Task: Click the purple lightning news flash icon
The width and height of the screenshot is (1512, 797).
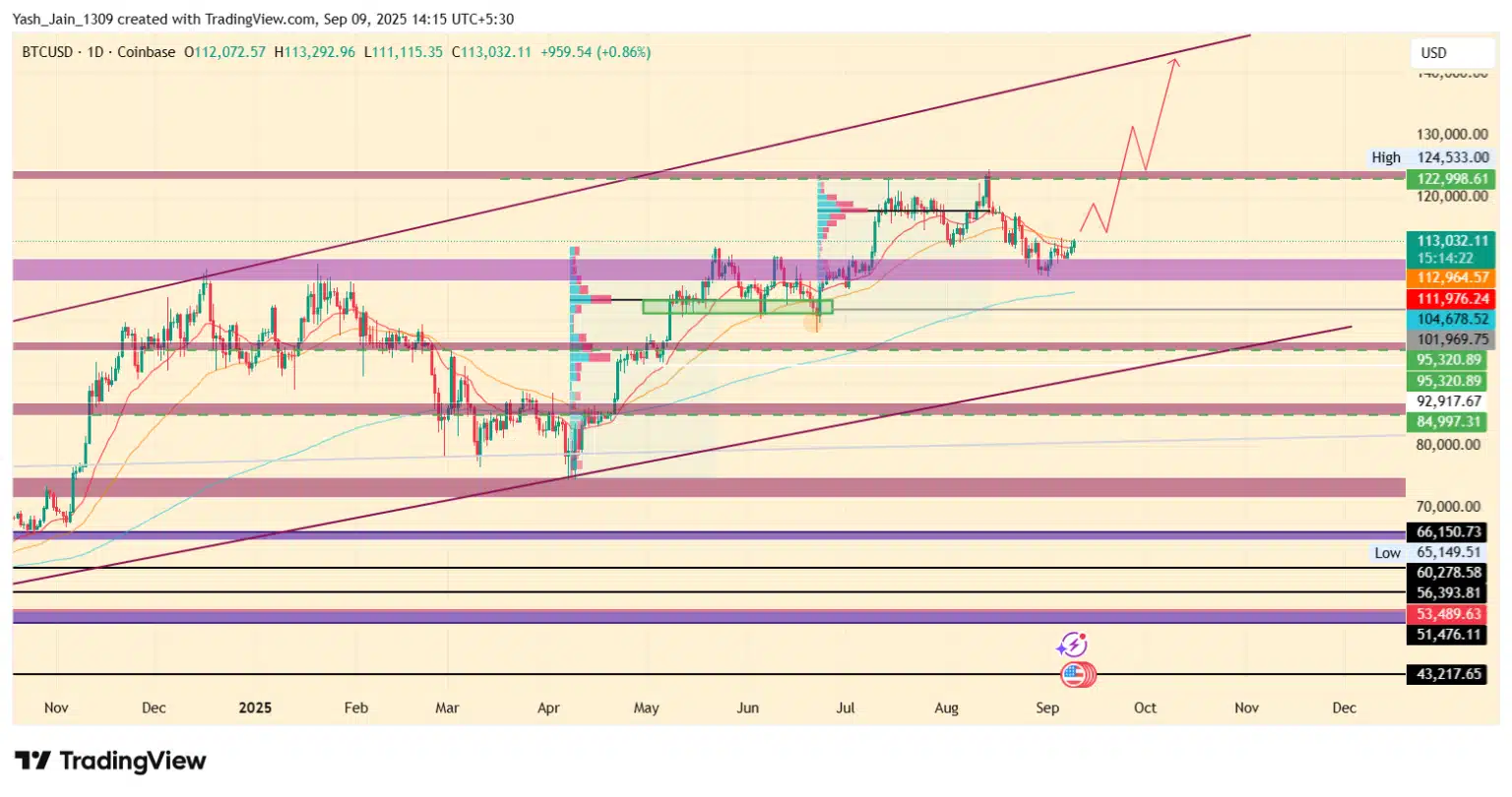Action: (x=1071, y=645)
